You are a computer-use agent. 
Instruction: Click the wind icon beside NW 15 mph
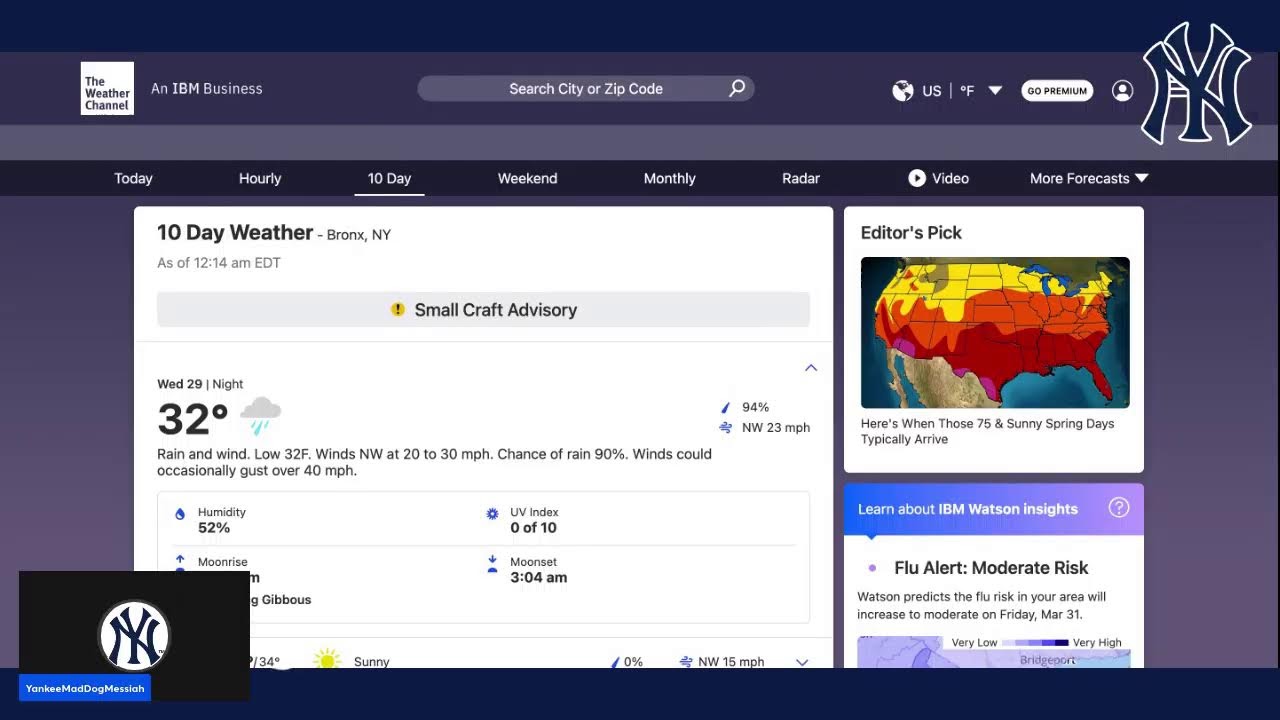686,662
